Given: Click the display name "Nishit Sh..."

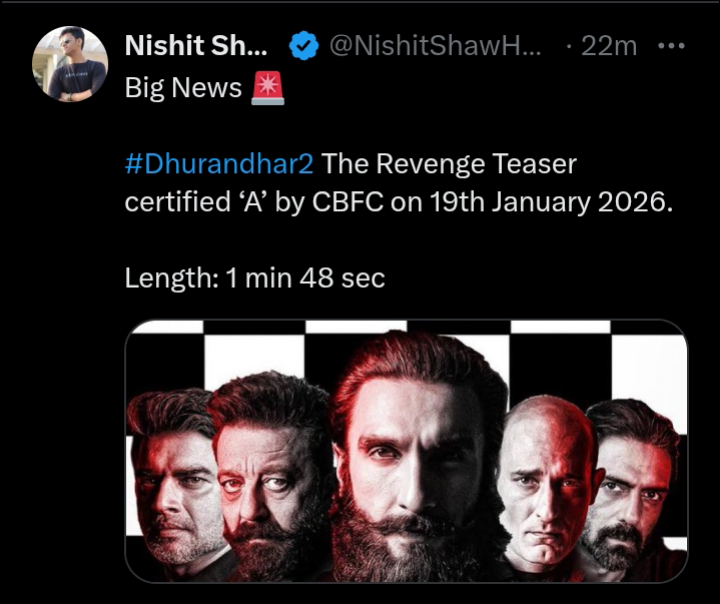Looking at the screenshot, I should [197, 46].
